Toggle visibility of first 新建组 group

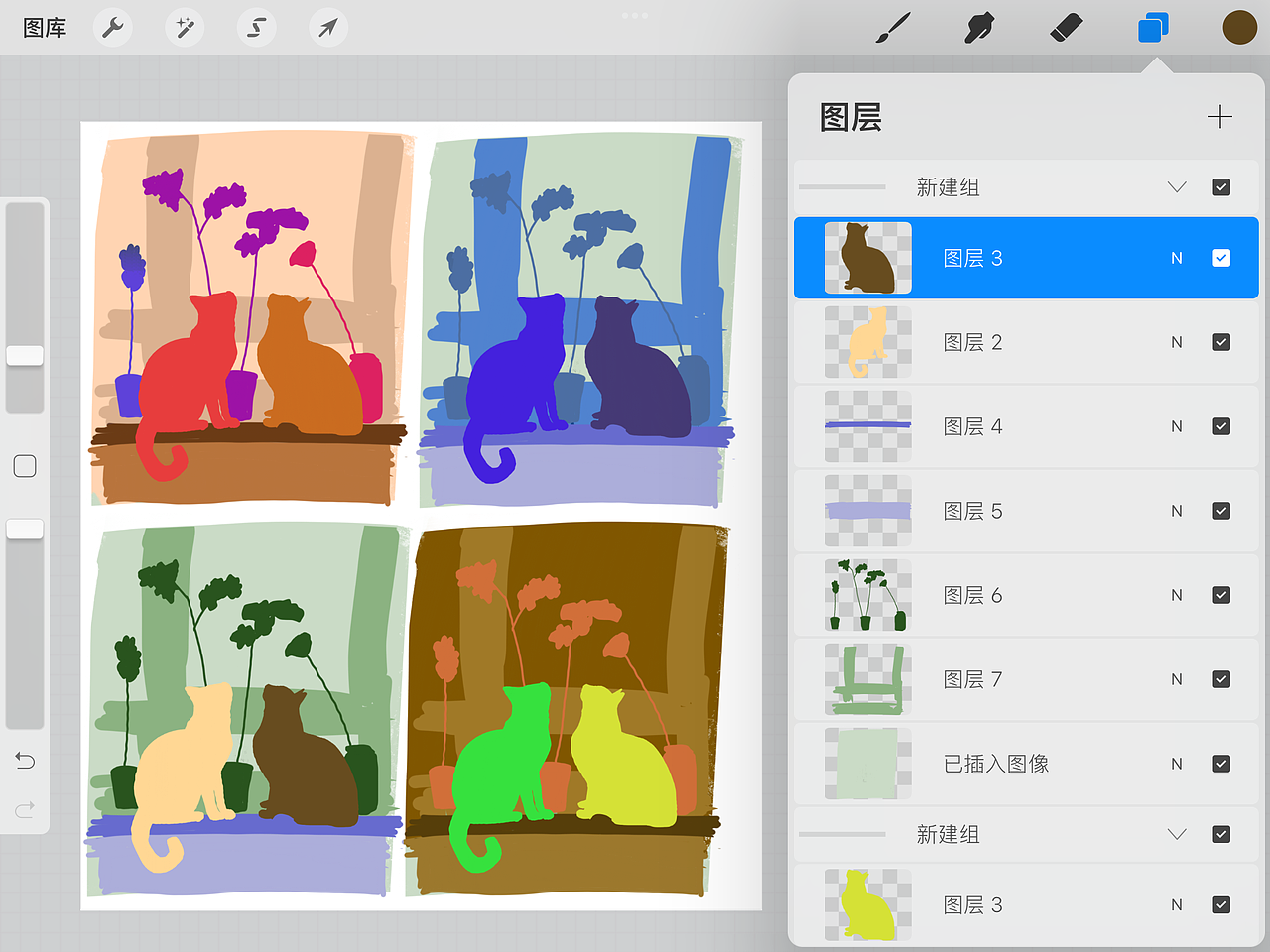click(x=1221, y=187)
